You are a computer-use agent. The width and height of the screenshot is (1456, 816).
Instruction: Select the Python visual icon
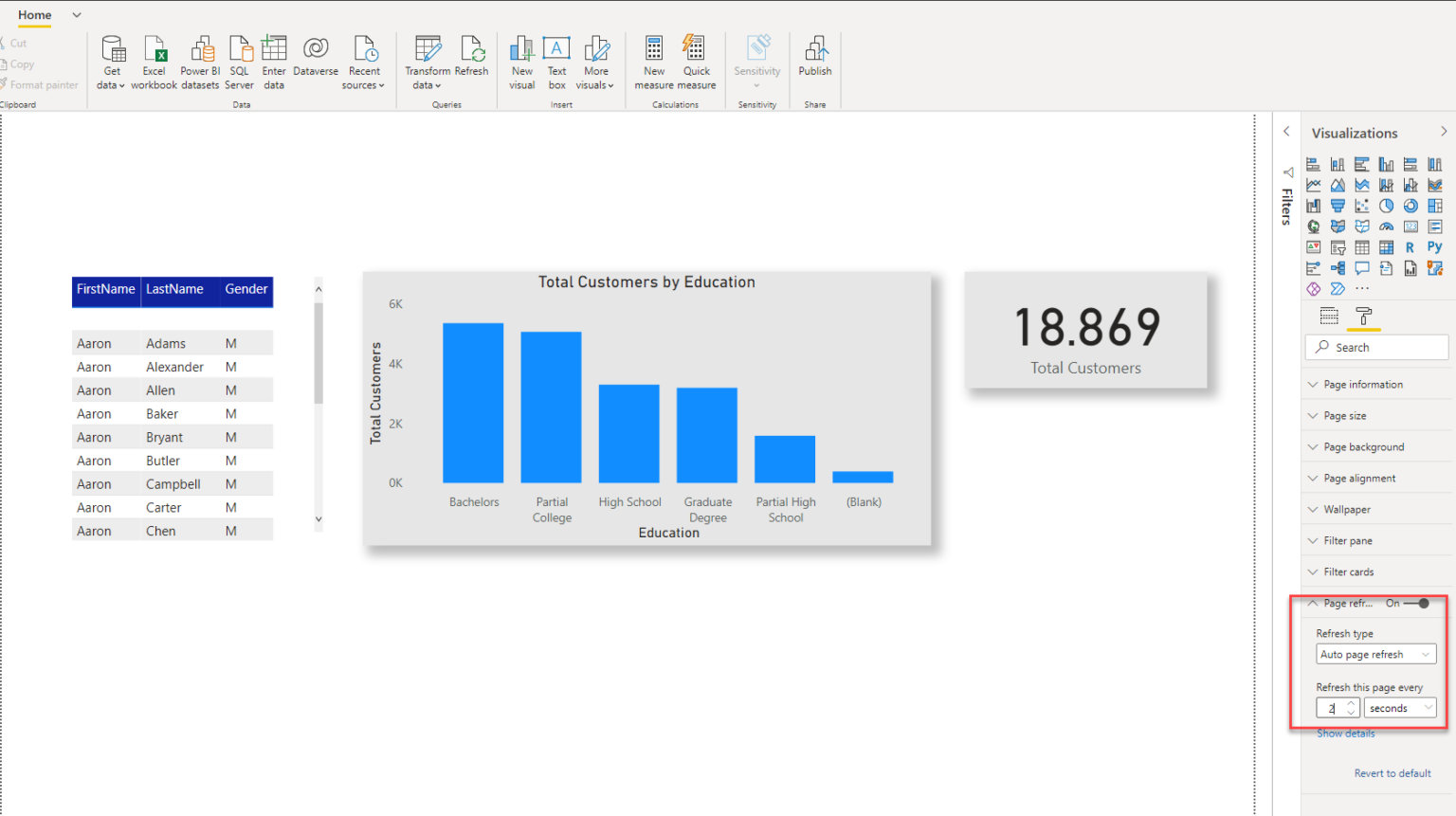coord(1434,246)
